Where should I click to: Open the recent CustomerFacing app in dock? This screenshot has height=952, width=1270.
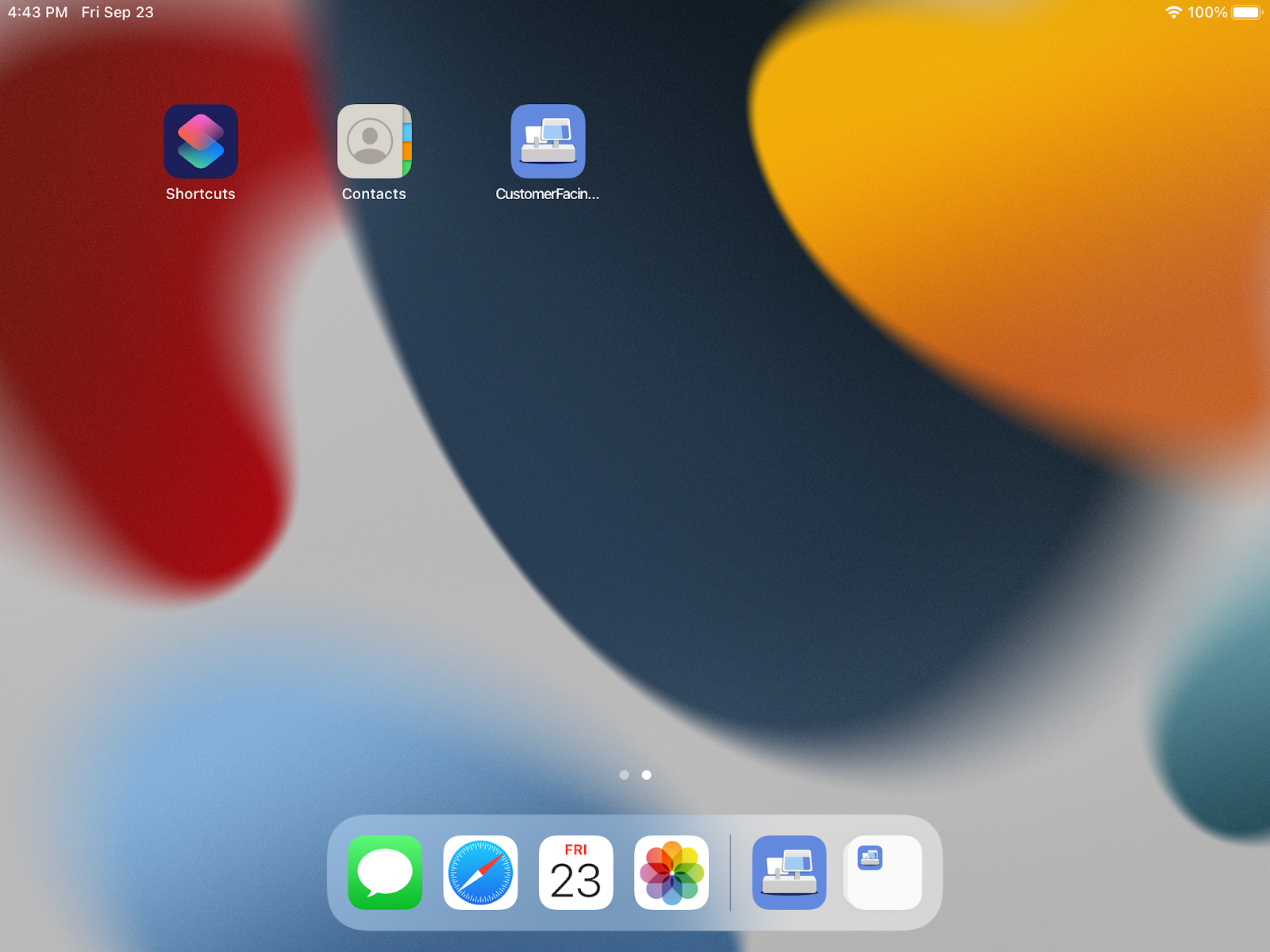tap(789, 873)
